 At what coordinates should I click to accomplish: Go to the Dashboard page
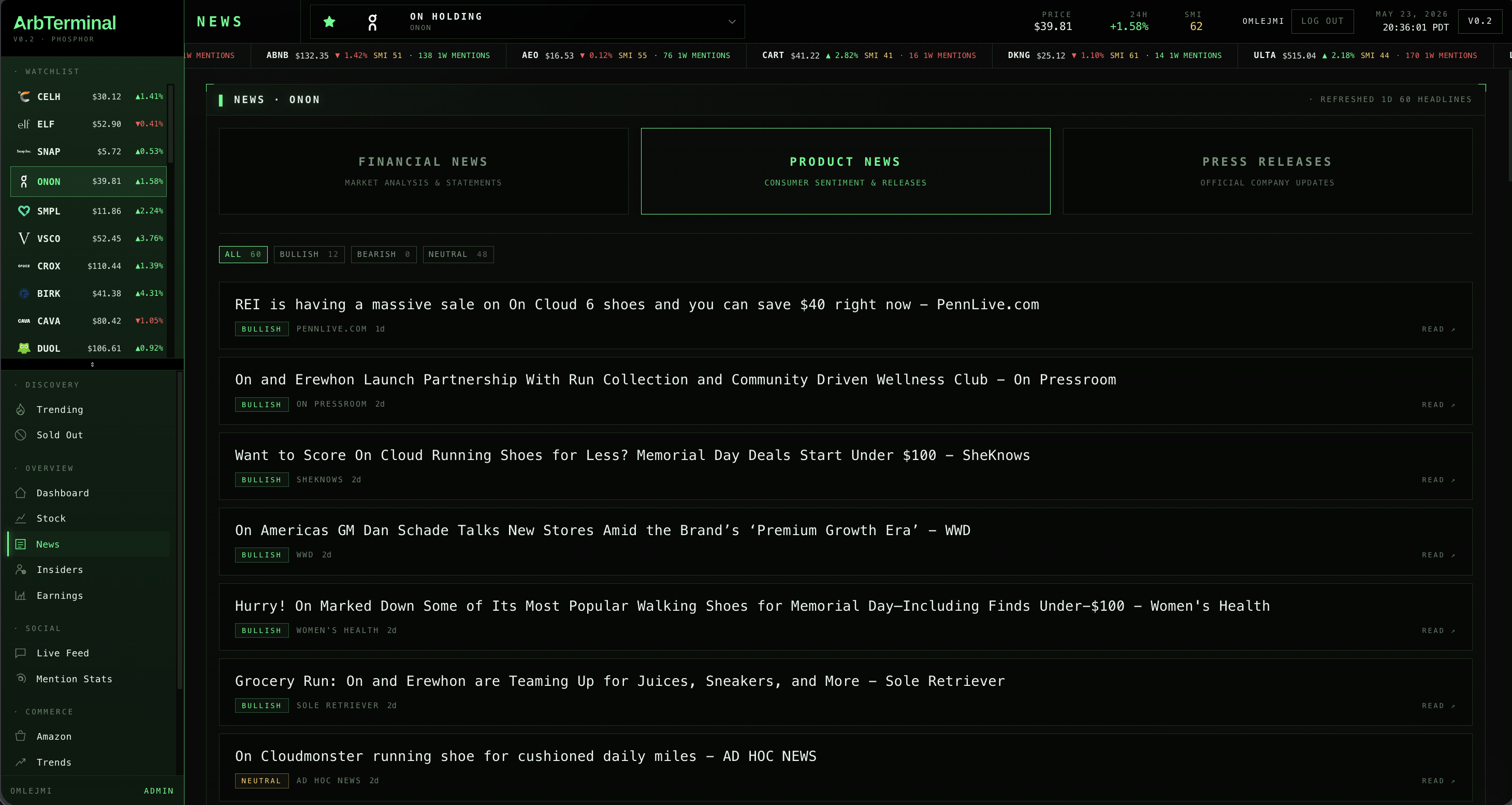tap(89, 493)
